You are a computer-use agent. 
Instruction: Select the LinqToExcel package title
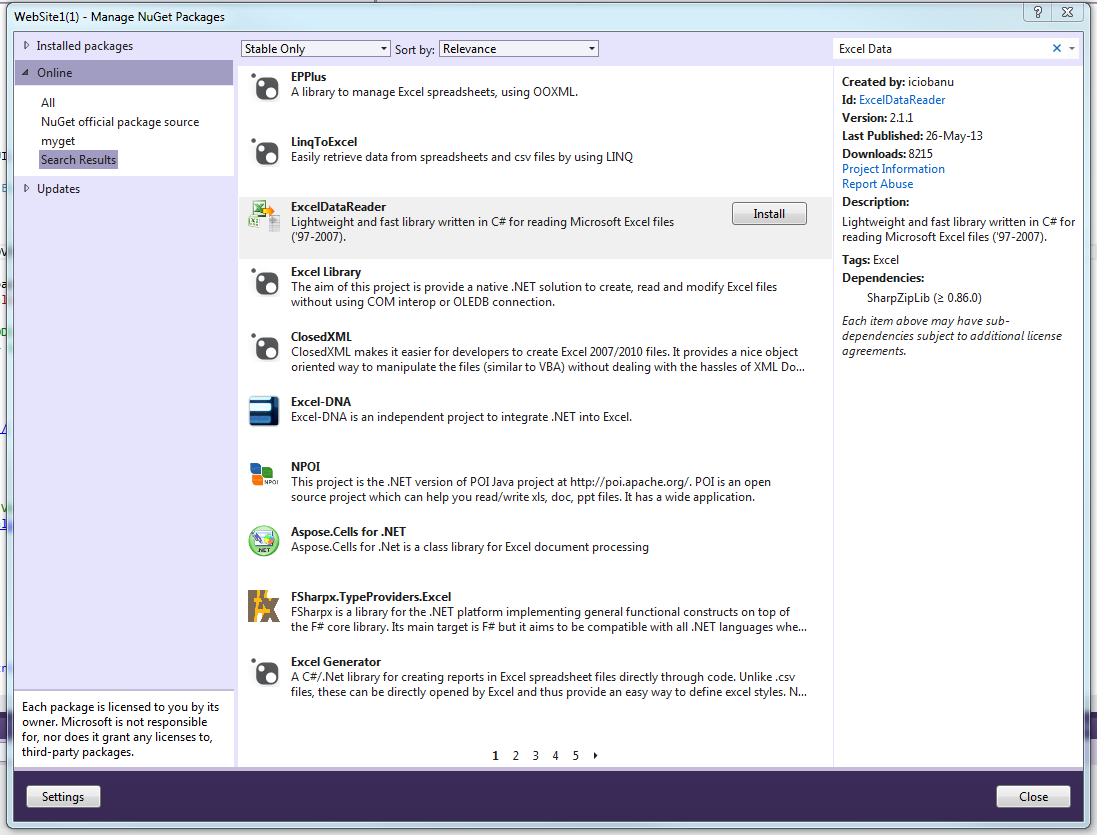point(324,142)
